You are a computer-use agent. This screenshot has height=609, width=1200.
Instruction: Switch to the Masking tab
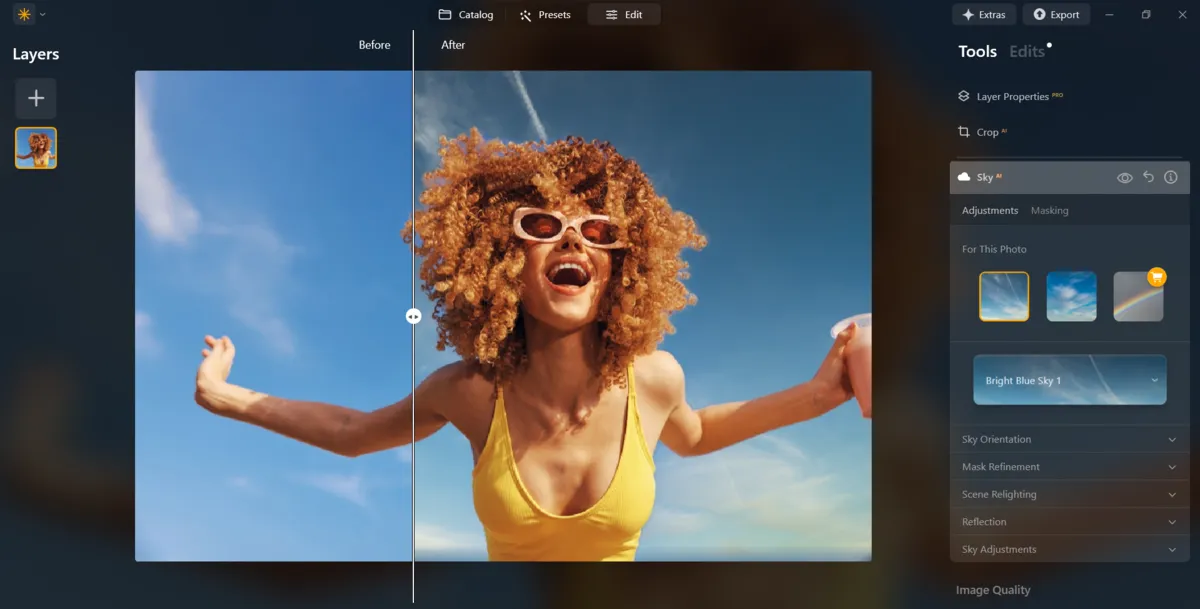pos(1049,211)
